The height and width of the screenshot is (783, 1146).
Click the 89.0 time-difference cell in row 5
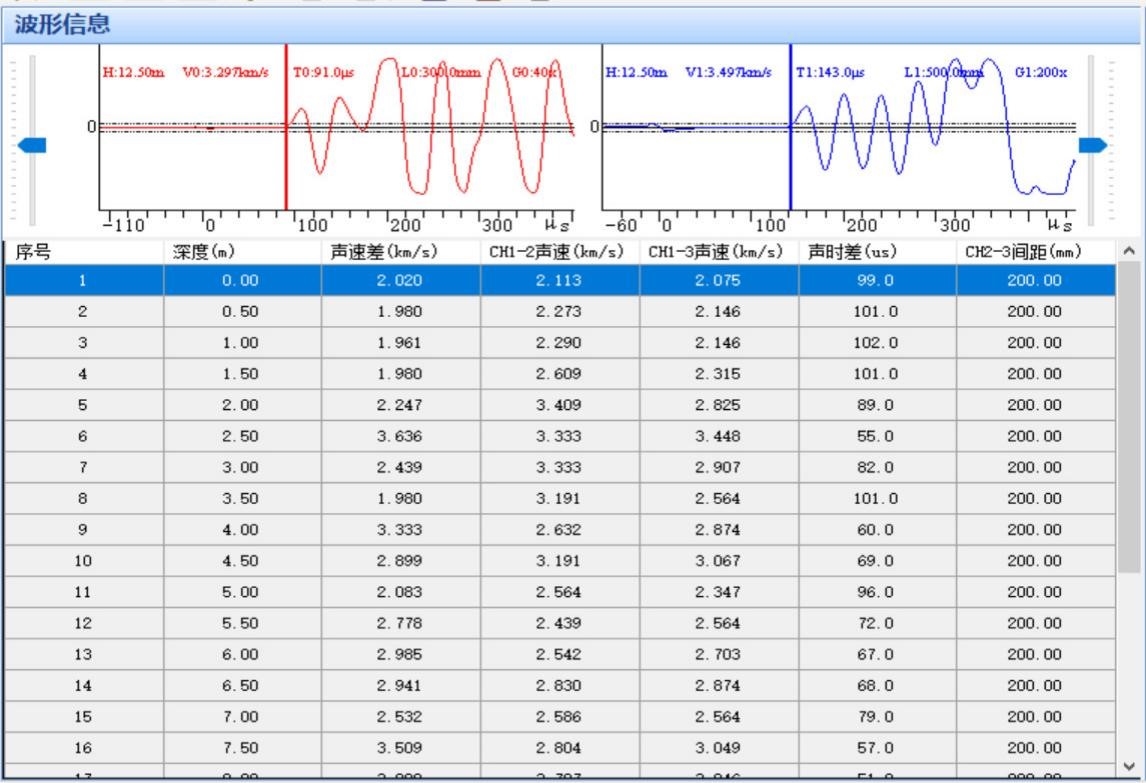click(876, 406)
